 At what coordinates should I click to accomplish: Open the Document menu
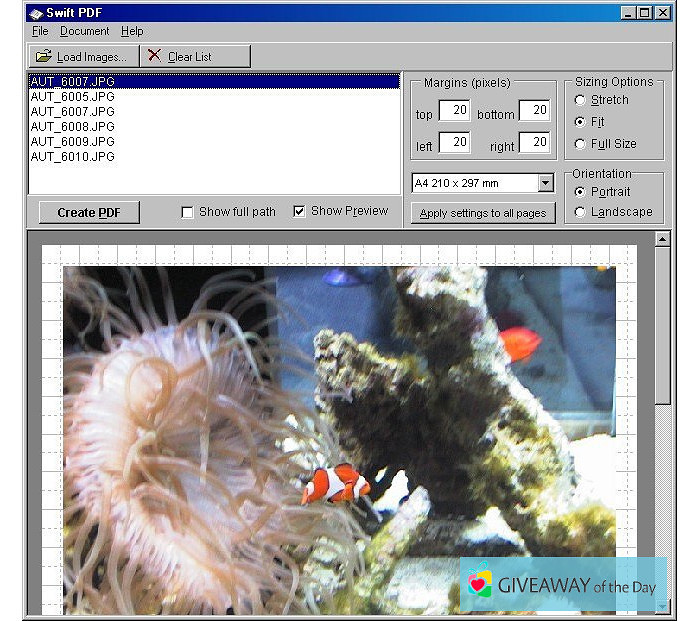[84, 31]
